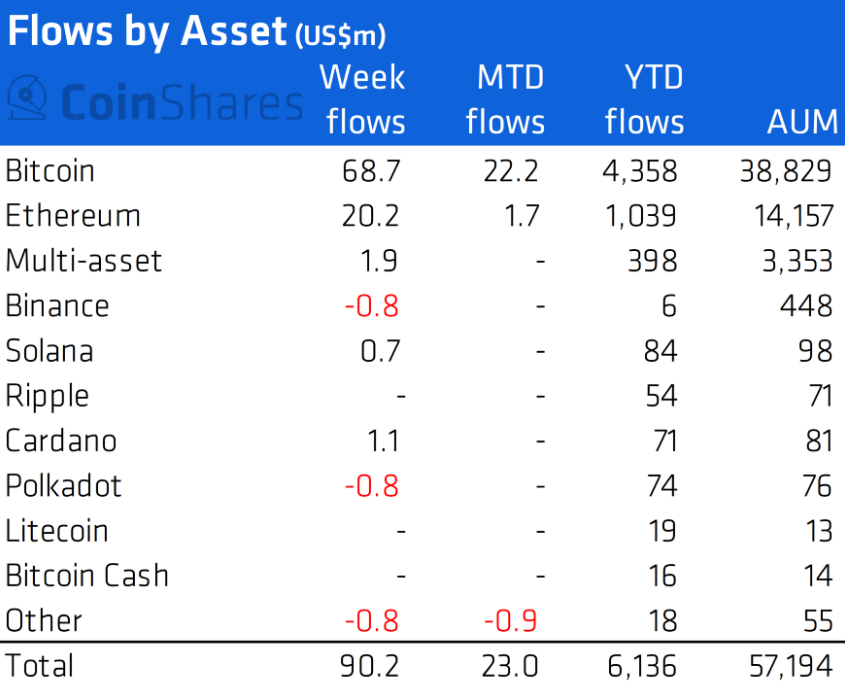Select the Multi-asset row label
845x695 pixels.
84,261
